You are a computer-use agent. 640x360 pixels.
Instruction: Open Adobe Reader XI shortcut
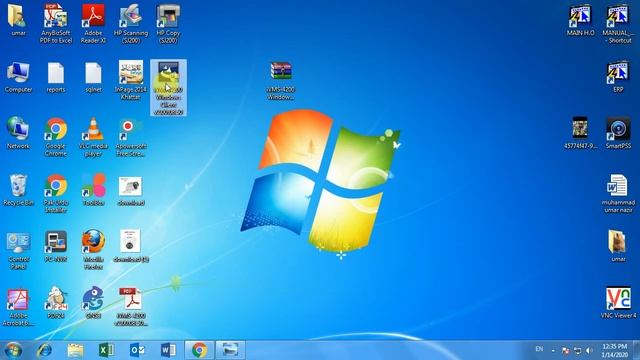tap(93, 23)
